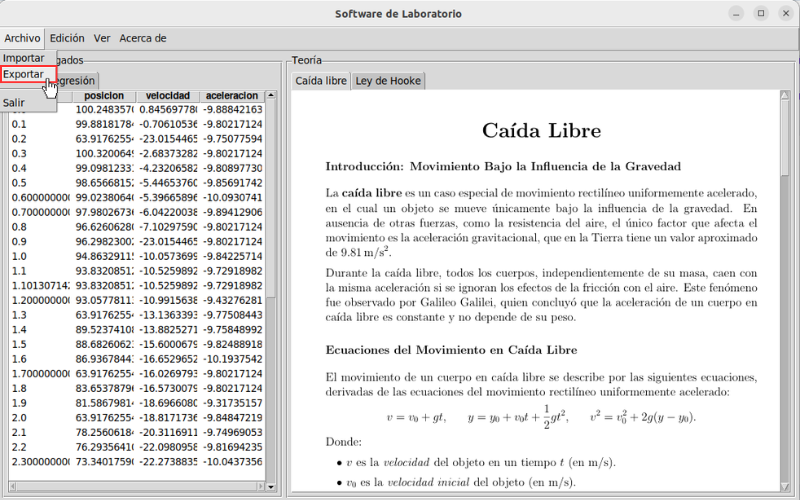Select the acceleration value -9.31735157

[232, 404]
